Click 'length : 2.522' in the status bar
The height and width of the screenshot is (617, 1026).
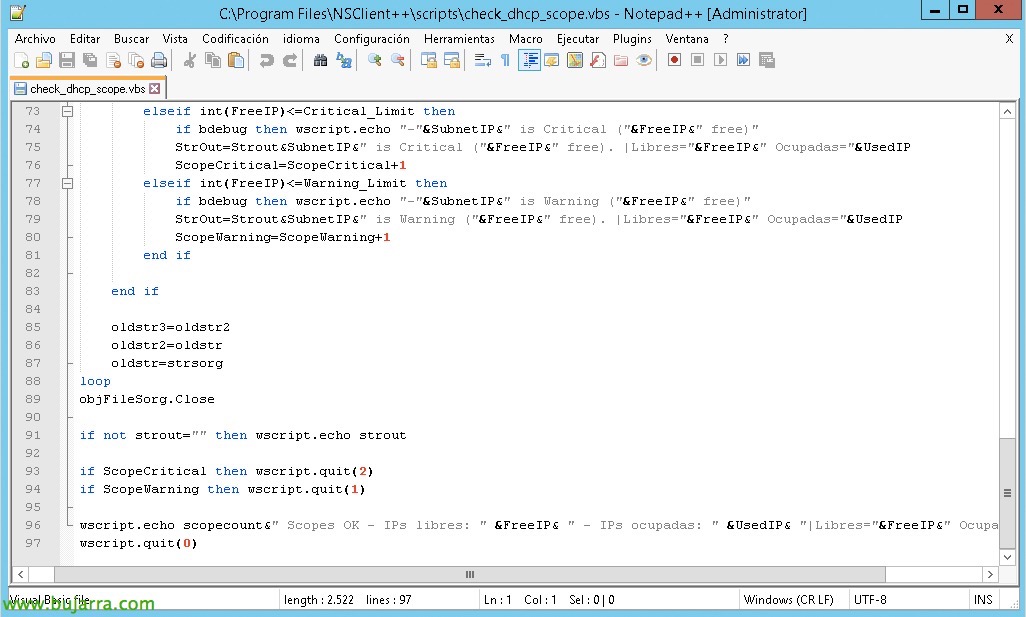pos(319,600)
